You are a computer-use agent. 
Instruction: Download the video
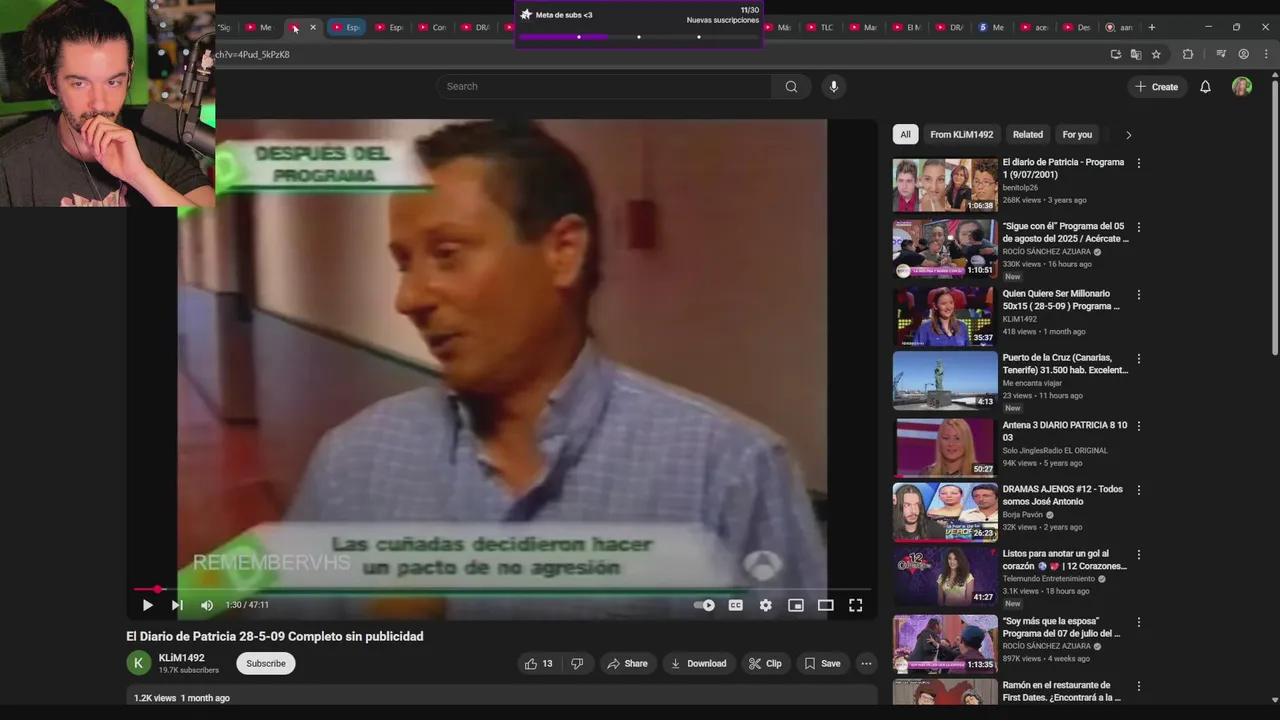point(698,663)
